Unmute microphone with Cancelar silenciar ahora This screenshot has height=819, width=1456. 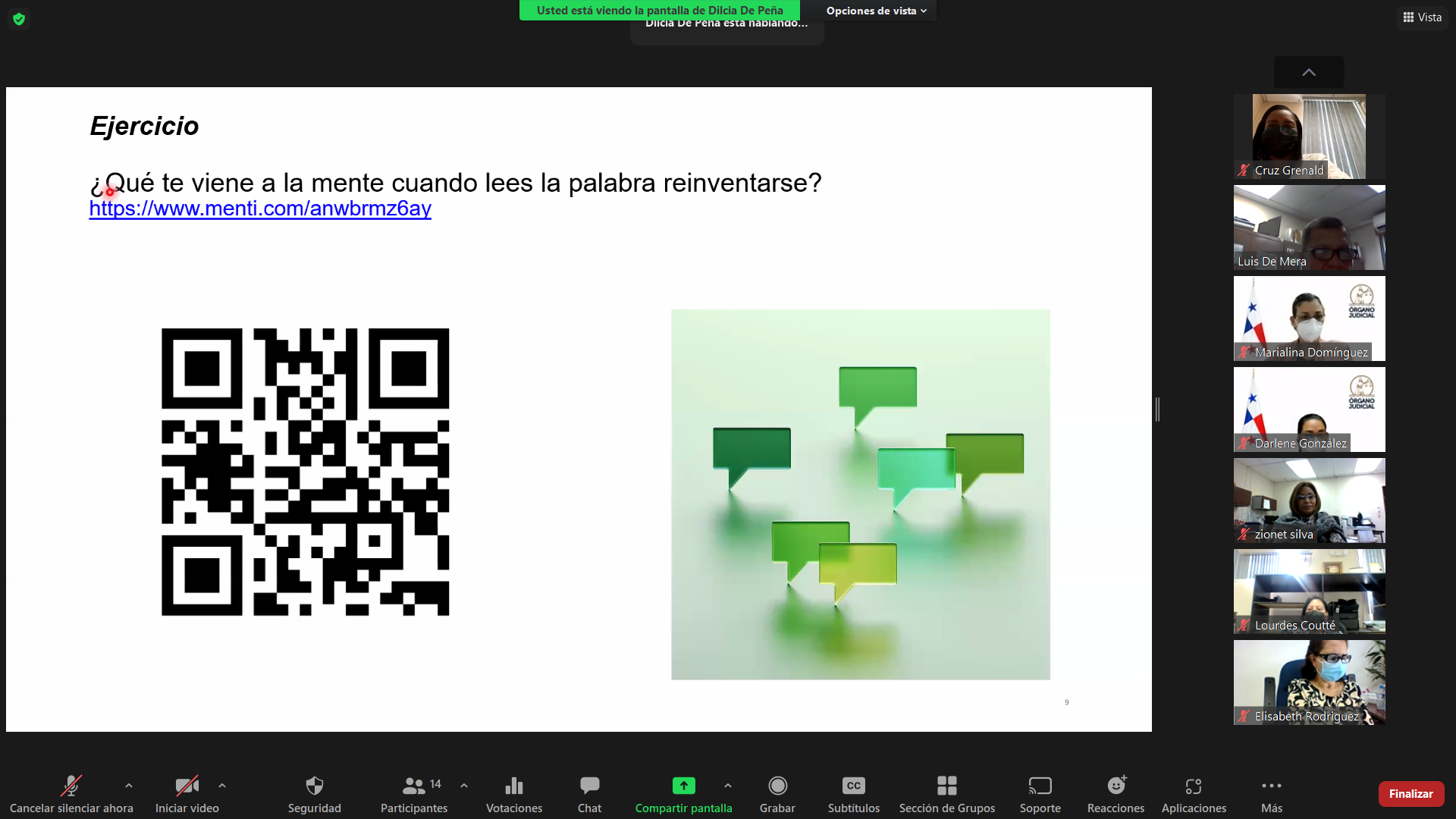point(71,794)
